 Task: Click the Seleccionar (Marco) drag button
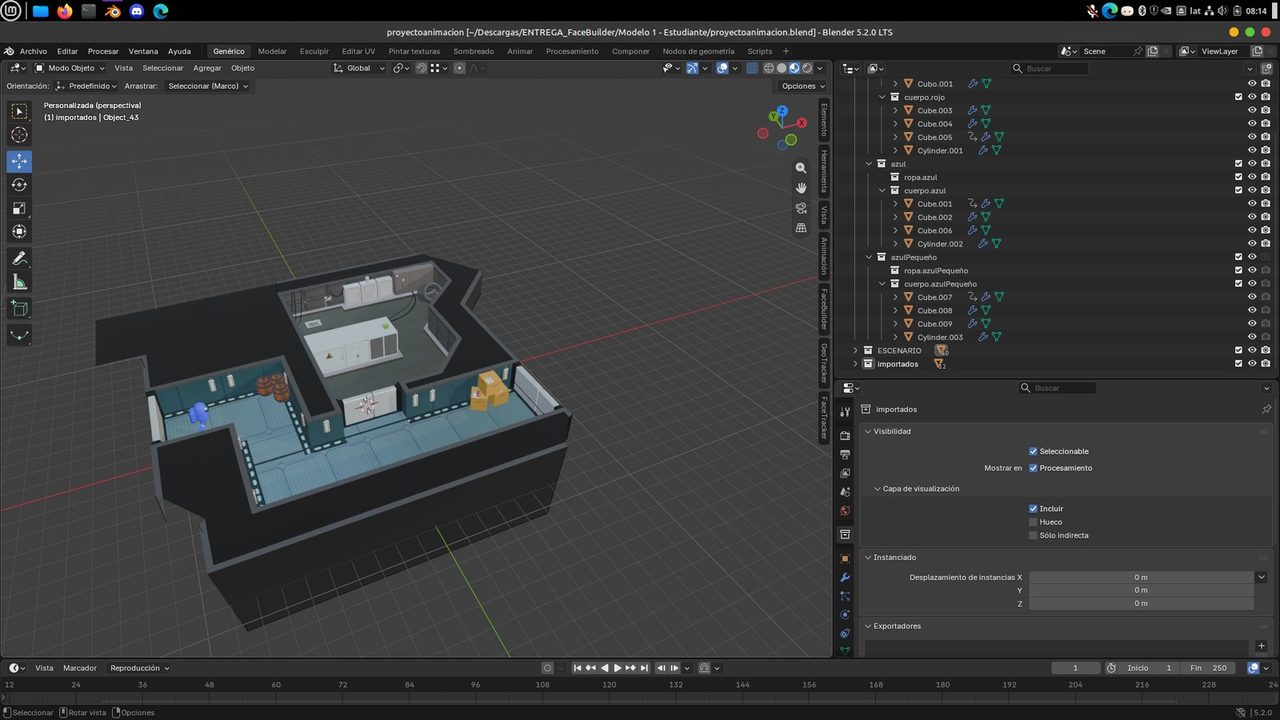(208, 86)
